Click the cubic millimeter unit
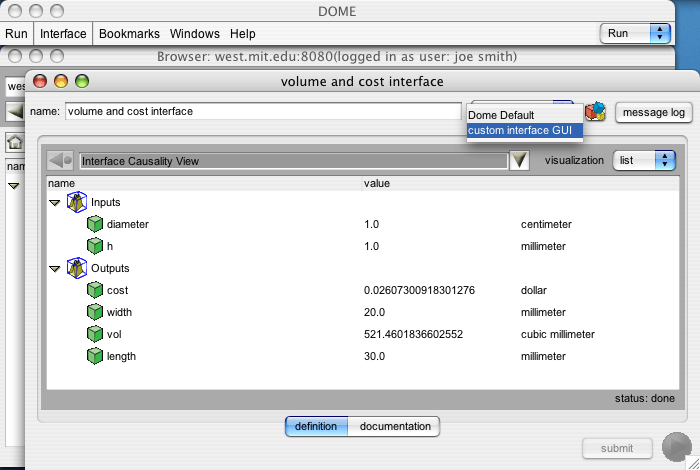Image resolution: width=700 pixels, height=470 pixels. [558, 334]
